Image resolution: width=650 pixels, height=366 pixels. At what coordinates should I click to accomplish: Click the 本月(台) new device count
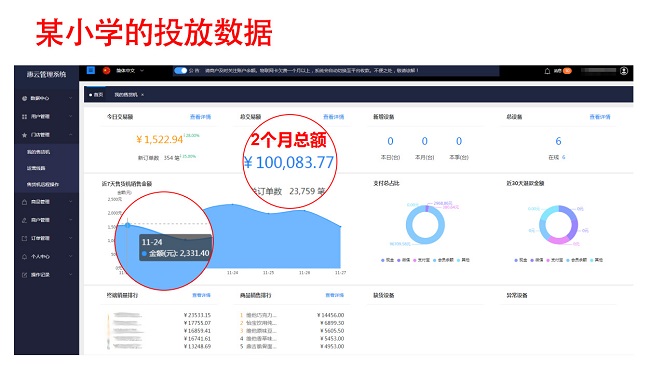(x=424, y=141)
